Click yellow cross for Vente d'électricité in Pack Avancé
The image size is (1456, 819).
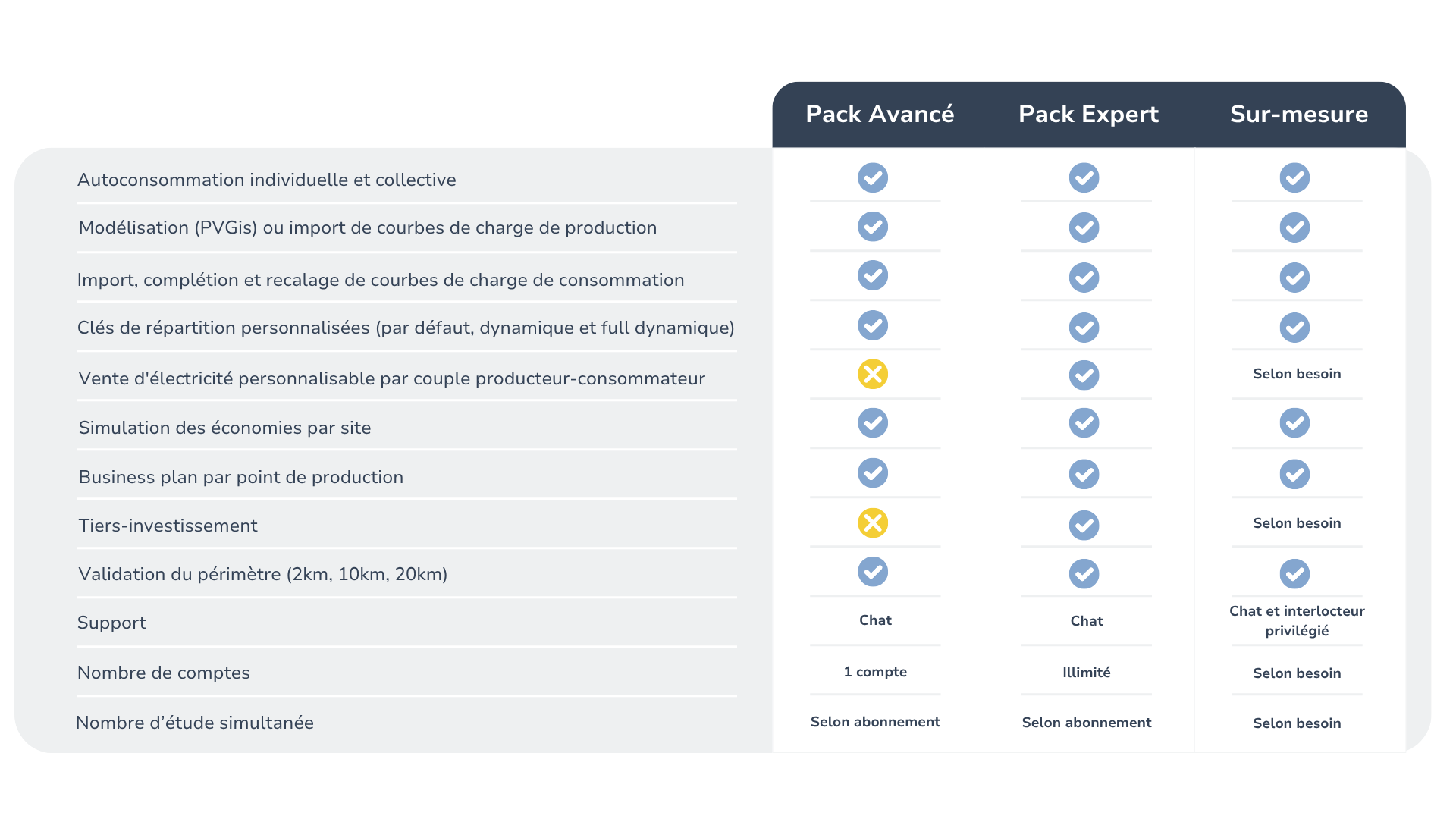click(x=873, y=374)
